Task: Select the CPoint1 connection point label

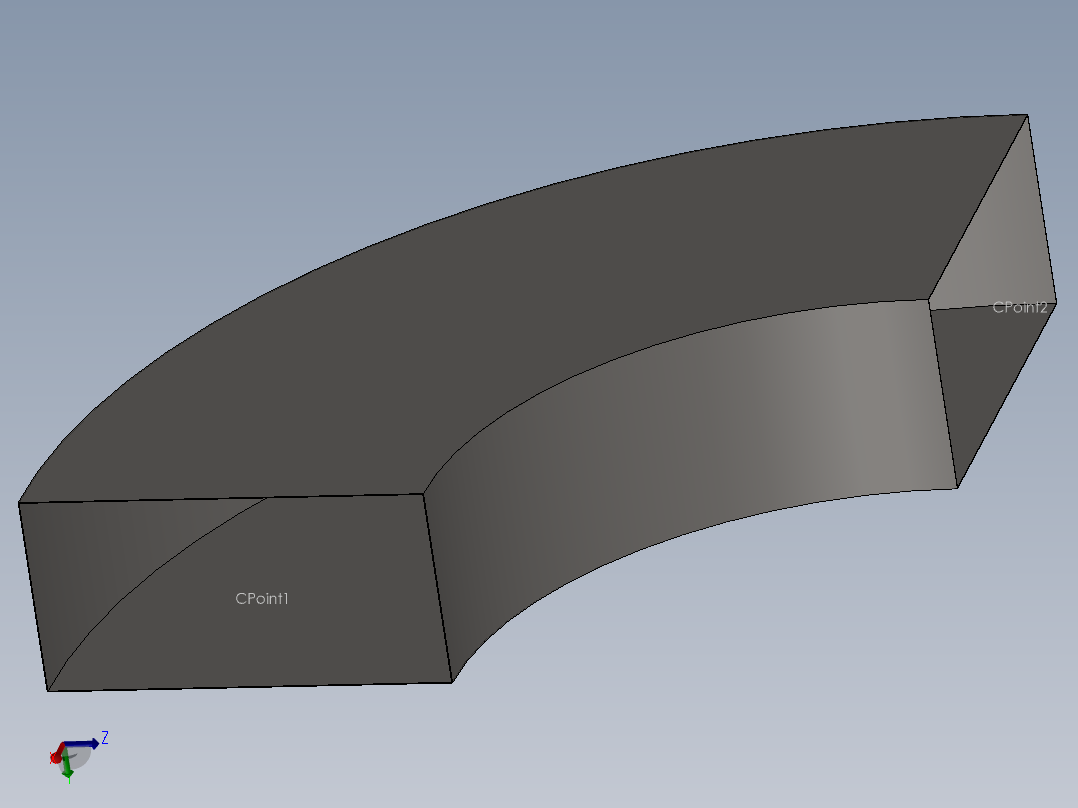Action: click(x=263, y=599)
